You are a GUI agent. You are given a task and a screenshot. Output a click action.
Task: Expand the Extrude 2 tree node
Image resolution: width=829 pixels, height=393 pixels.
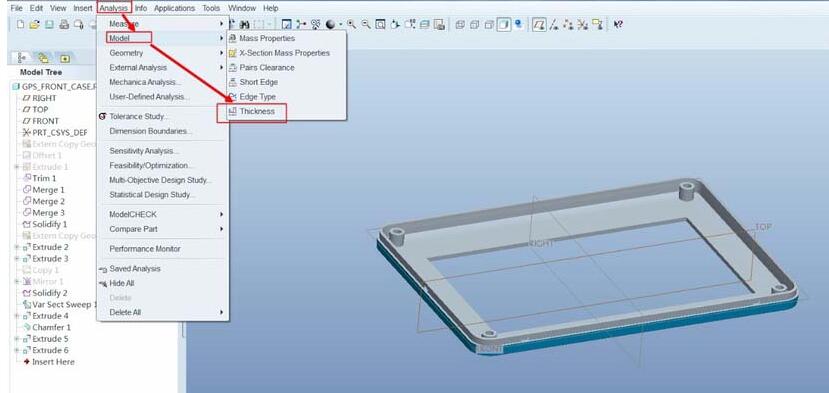point(16,247)
